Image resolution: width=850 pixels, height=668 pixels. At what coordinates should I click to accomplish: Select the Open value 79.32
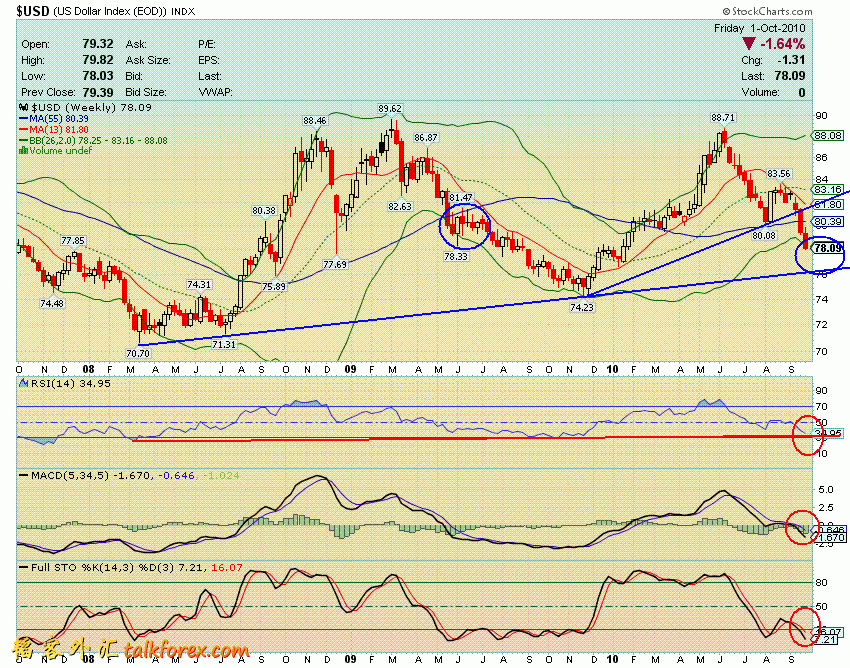coord(98,44)
